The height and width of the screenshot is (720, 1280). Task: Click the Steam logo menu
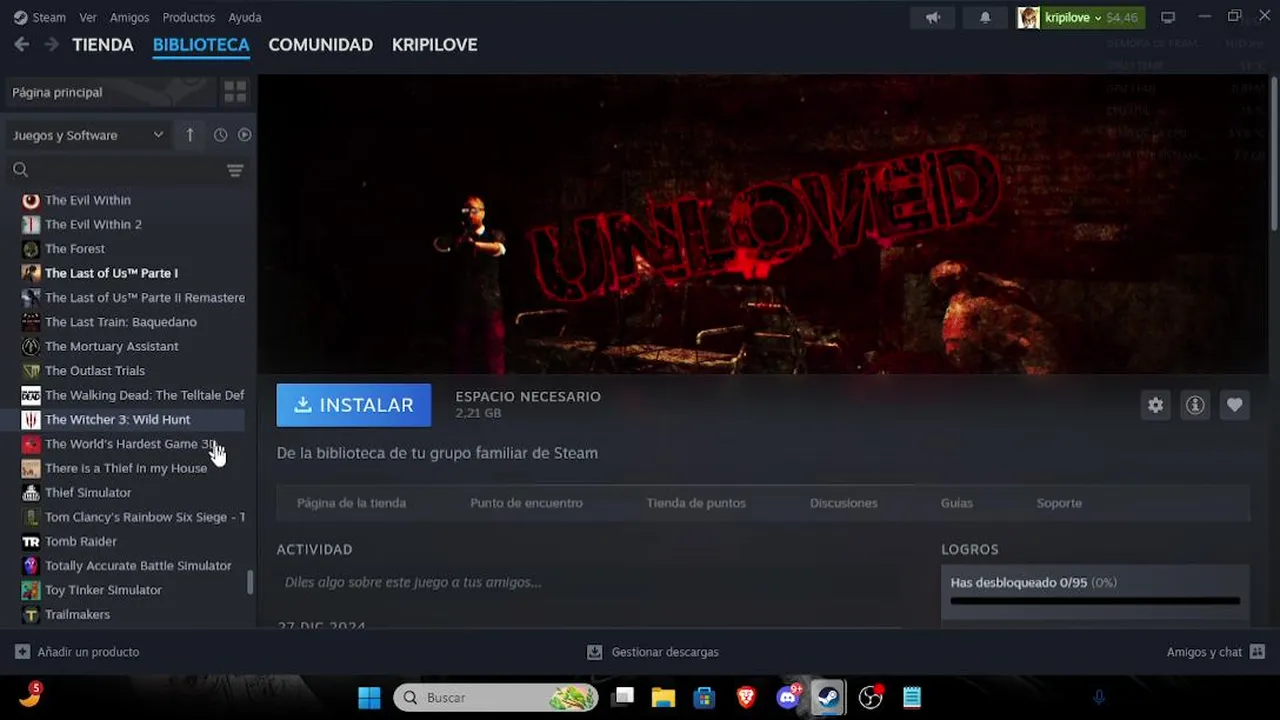tap(39, 17)
